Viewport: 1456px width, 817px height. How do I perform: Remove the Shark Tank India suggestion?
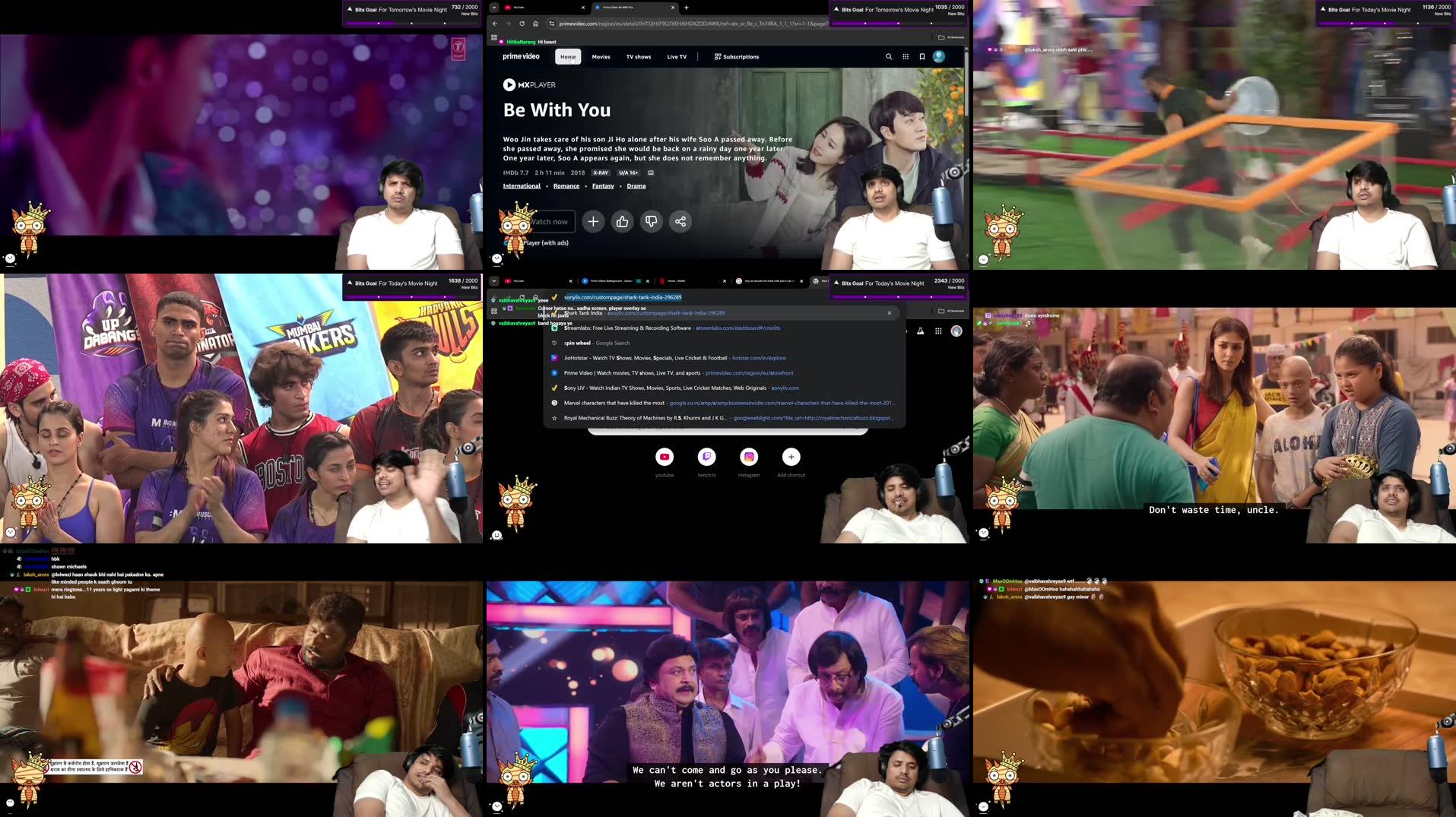click(889, 313)
